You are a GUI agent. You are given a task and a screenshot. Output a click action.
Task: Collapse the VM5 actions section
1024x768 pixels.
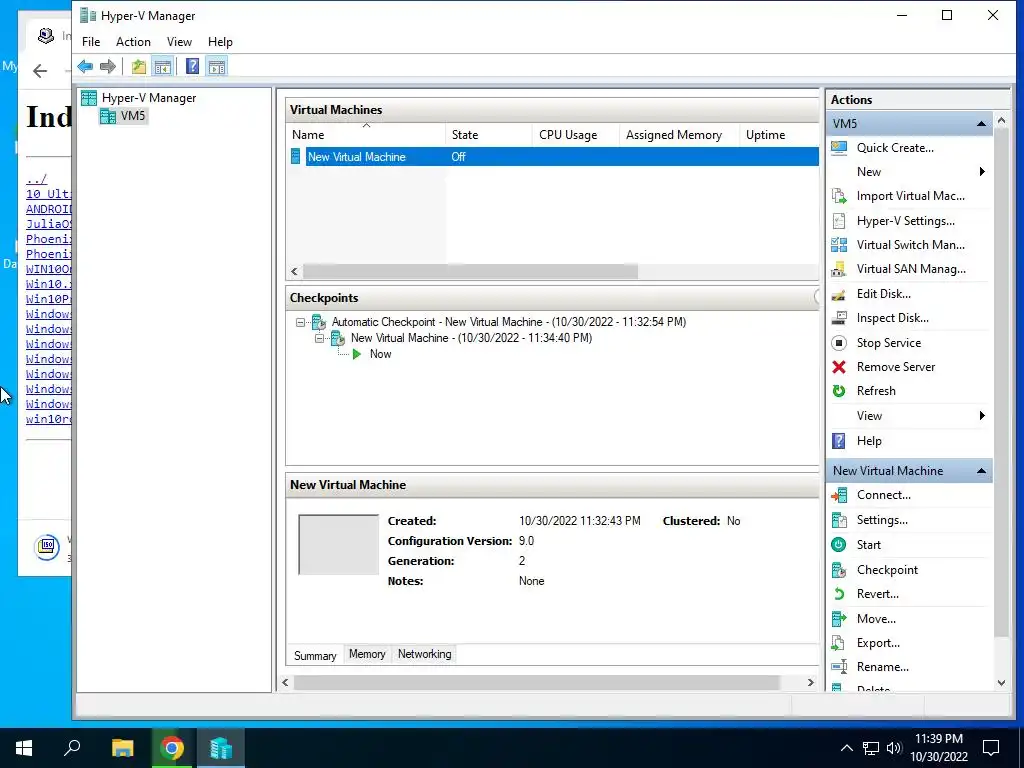click(x=981, y=123)
